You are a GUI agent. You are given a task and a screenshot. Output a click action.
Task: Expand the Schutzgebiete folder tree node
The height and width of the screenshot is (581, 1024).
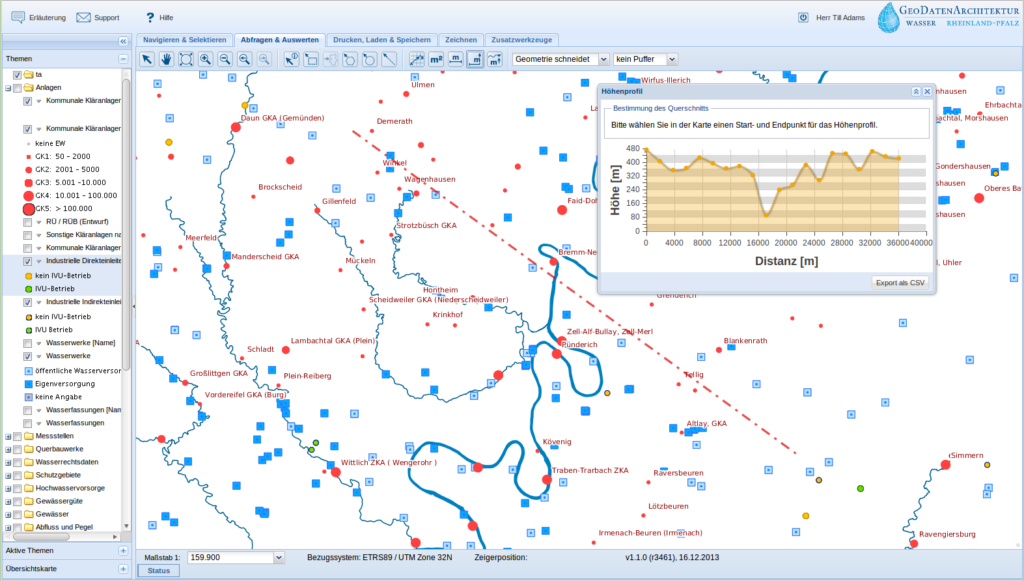tap(8, 475)
